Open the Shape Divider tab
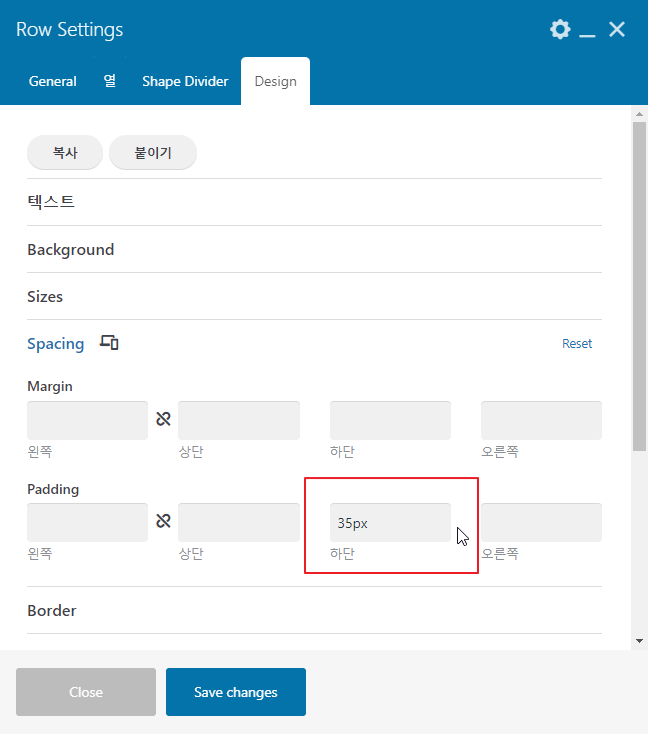 click(x=185, y=81)
